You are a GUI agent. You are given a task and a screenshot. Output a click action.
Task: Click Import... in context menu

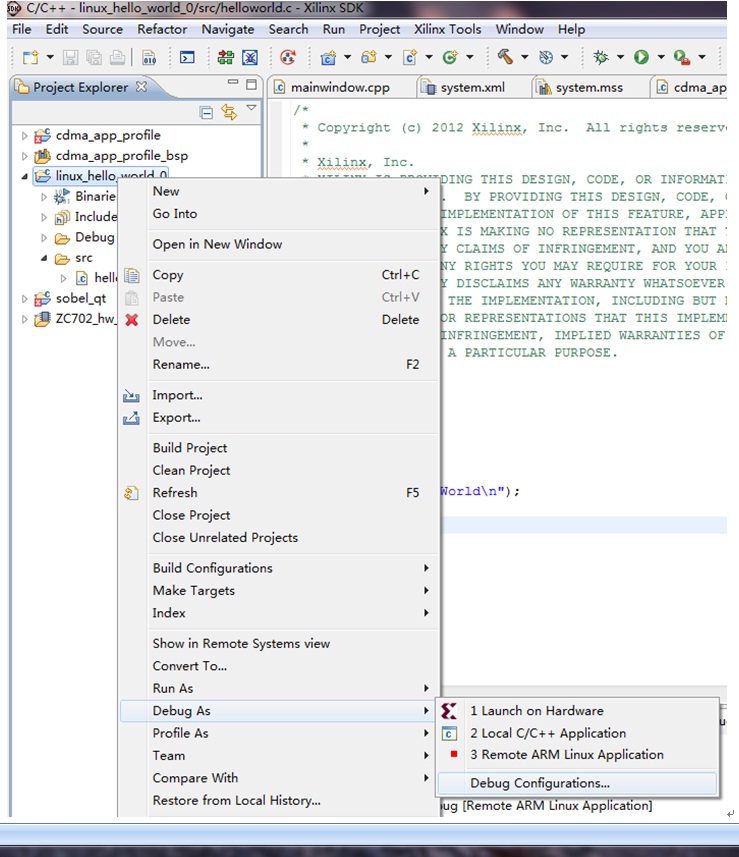click(279, 395)
